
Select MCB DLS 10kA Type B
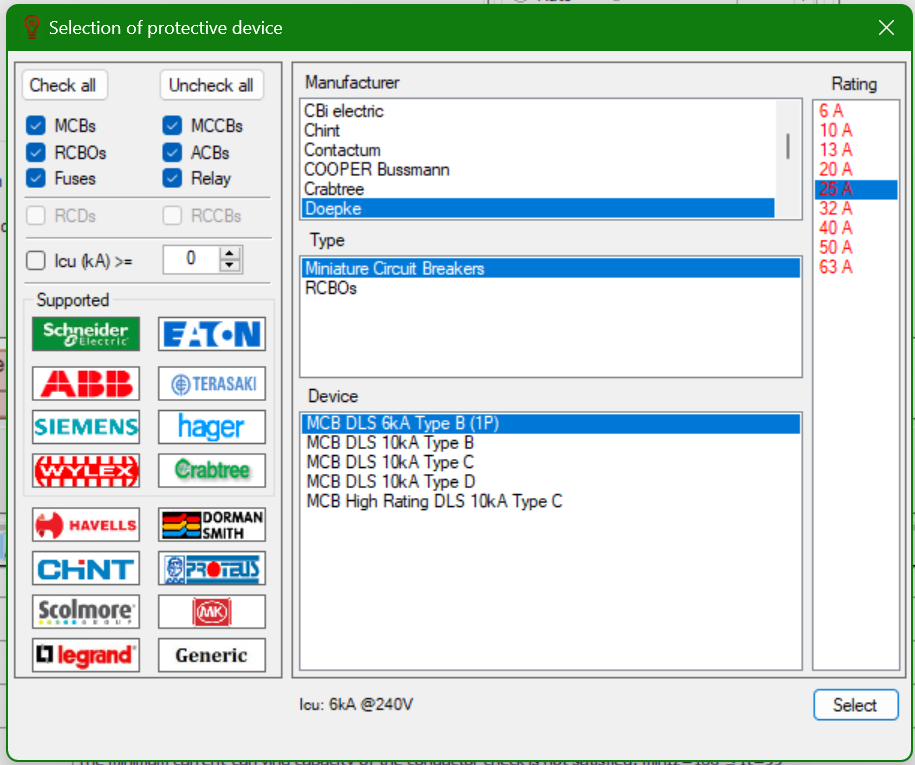click(x=551, y=443)
